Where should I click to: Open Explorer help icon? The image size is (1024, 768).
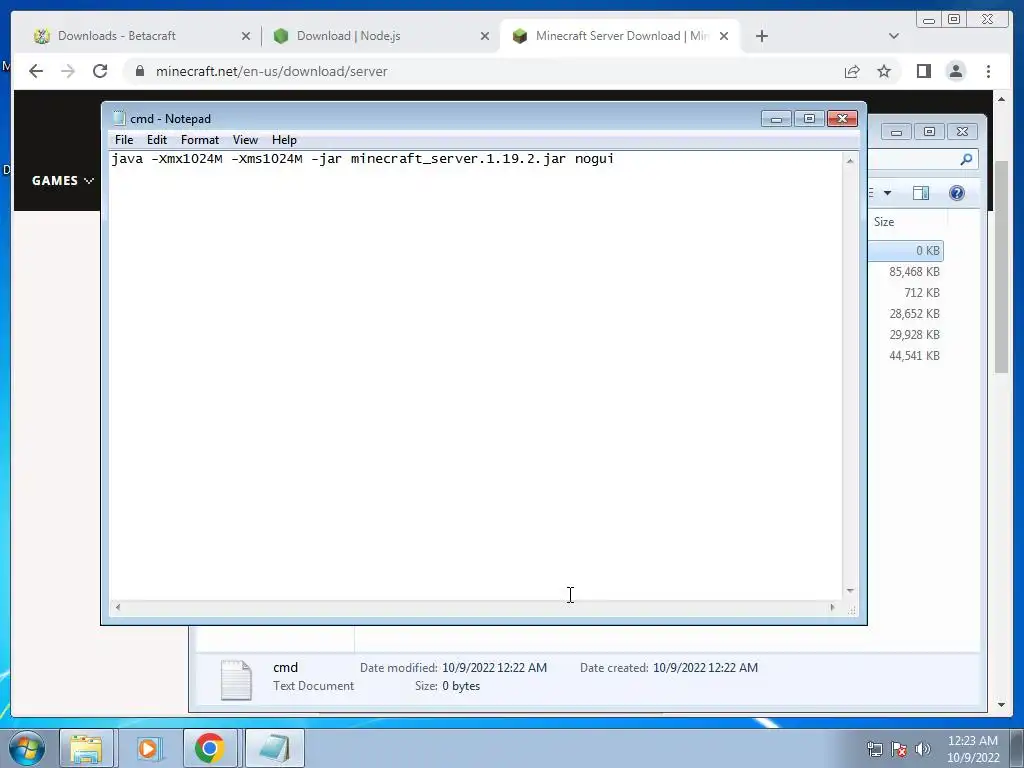pyautogui.click(x=957, y=193)
